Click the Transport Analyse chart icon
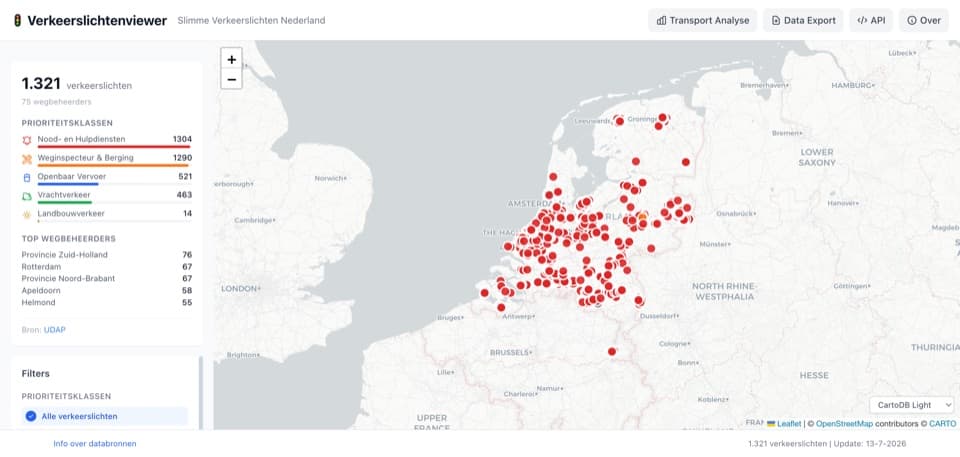Image resolution: width=960 pixels, height=457 pixels. (x=661, y=20)
